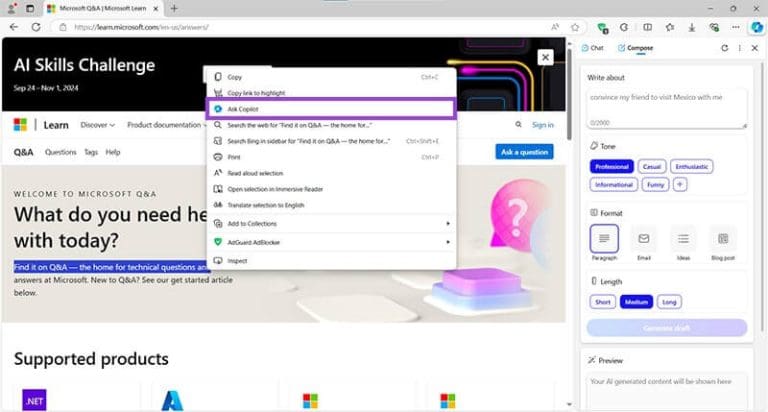The width and height of the screenshot is (768, 412).
Task: Click the Write about text box
Action: (667, 109)
